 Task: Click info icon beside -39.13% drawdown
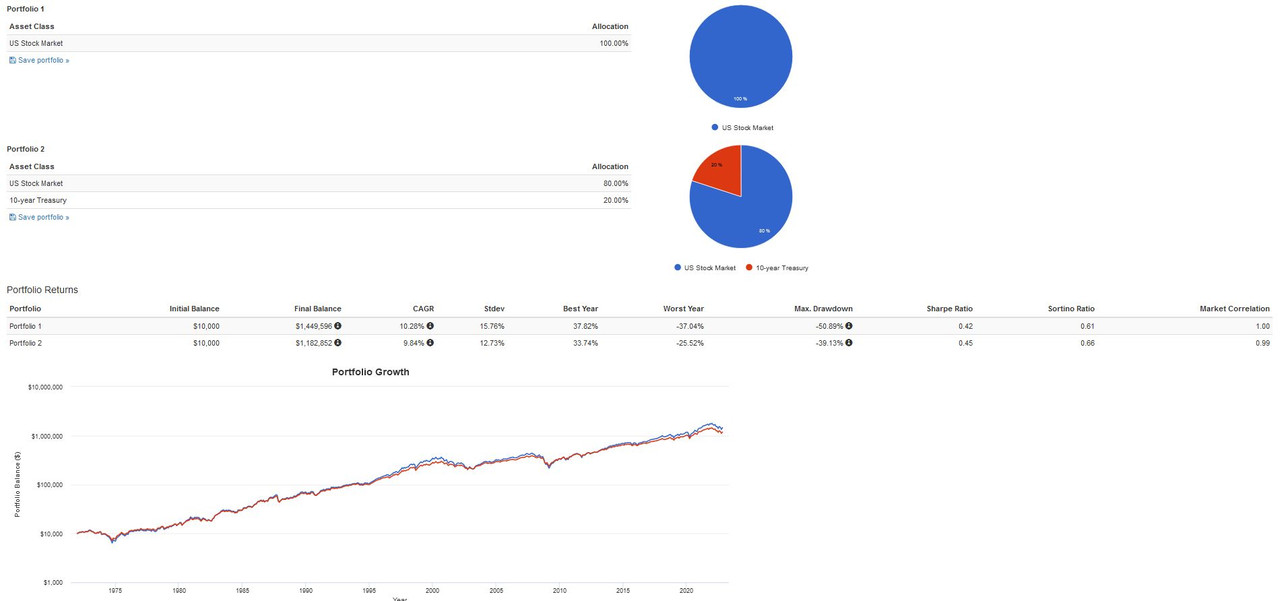[849, 343]
